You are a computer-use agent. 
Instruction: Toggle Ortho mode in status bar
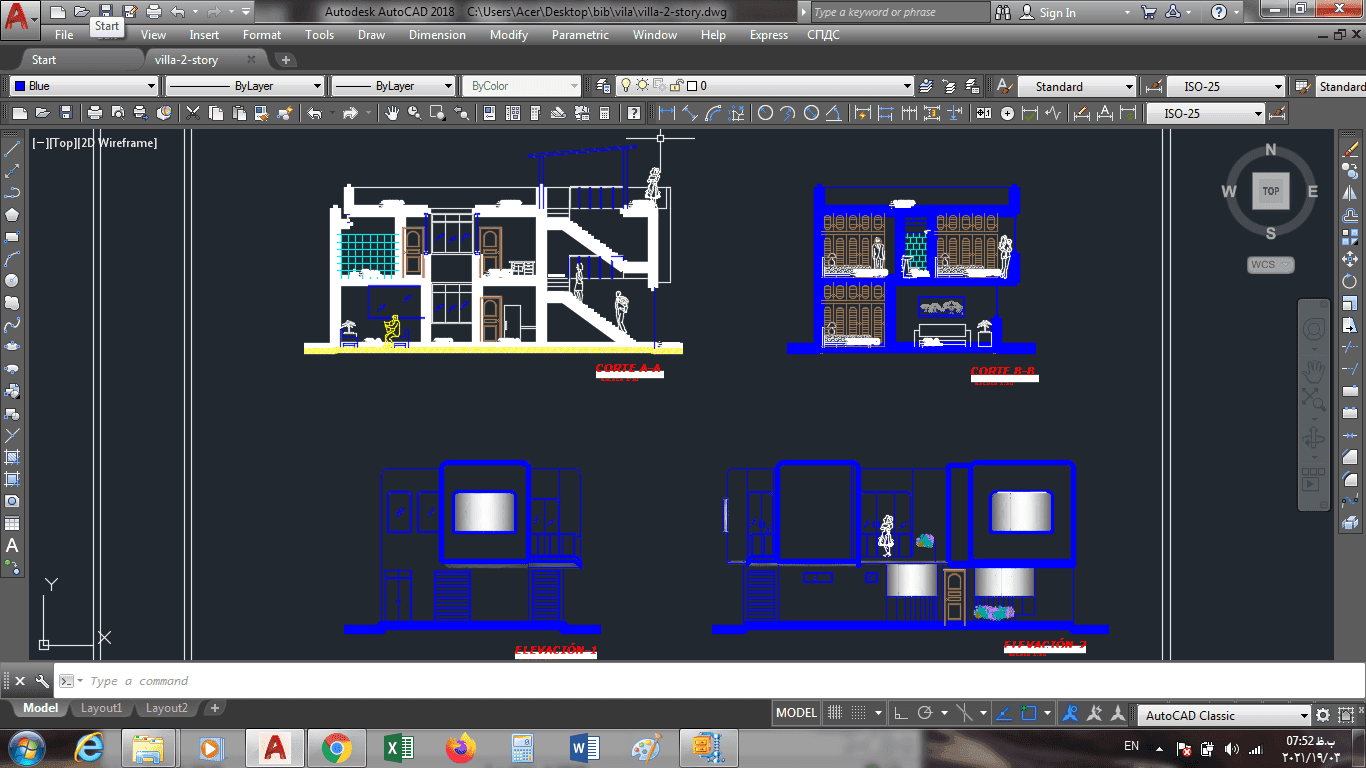[x=900, y=713]
